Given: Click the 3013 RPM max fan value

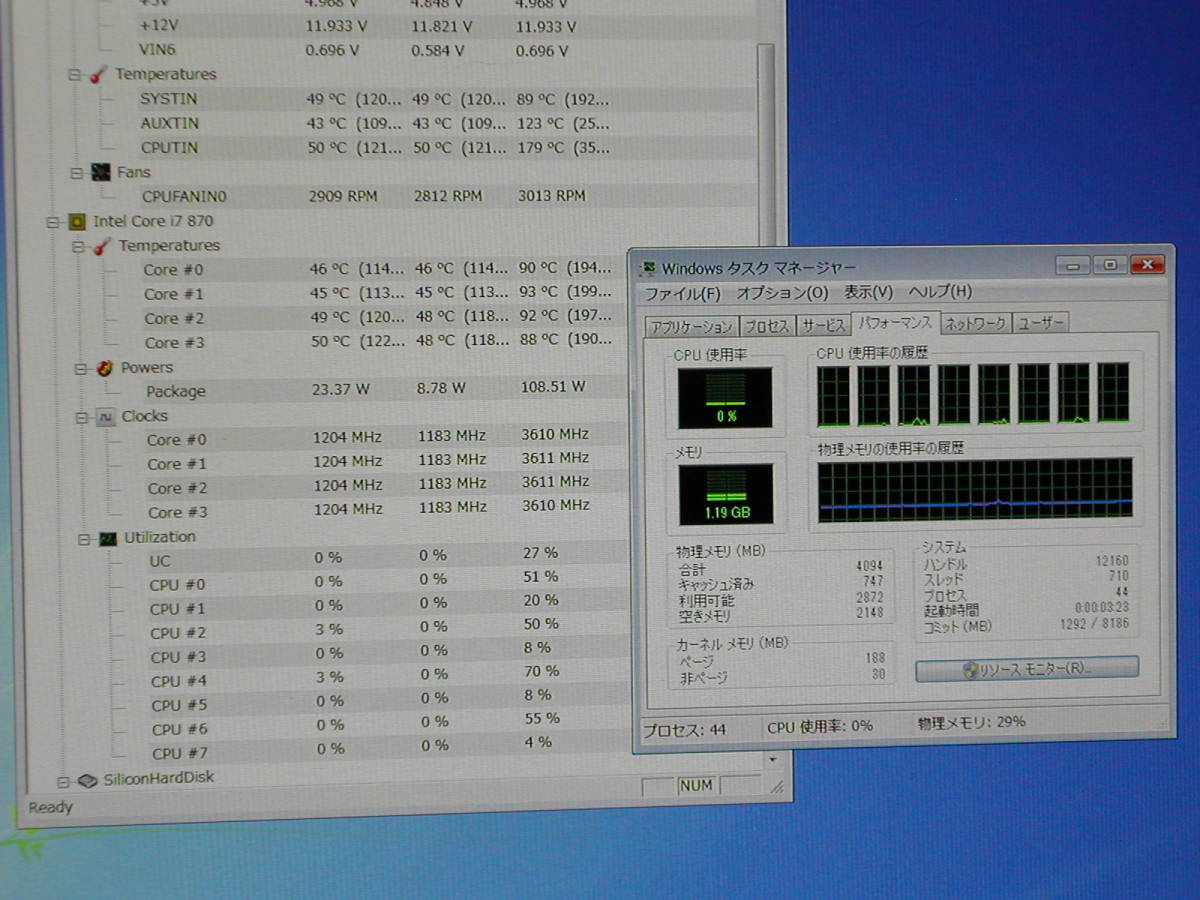Looking at the screenshot, I should click(552, 196).
